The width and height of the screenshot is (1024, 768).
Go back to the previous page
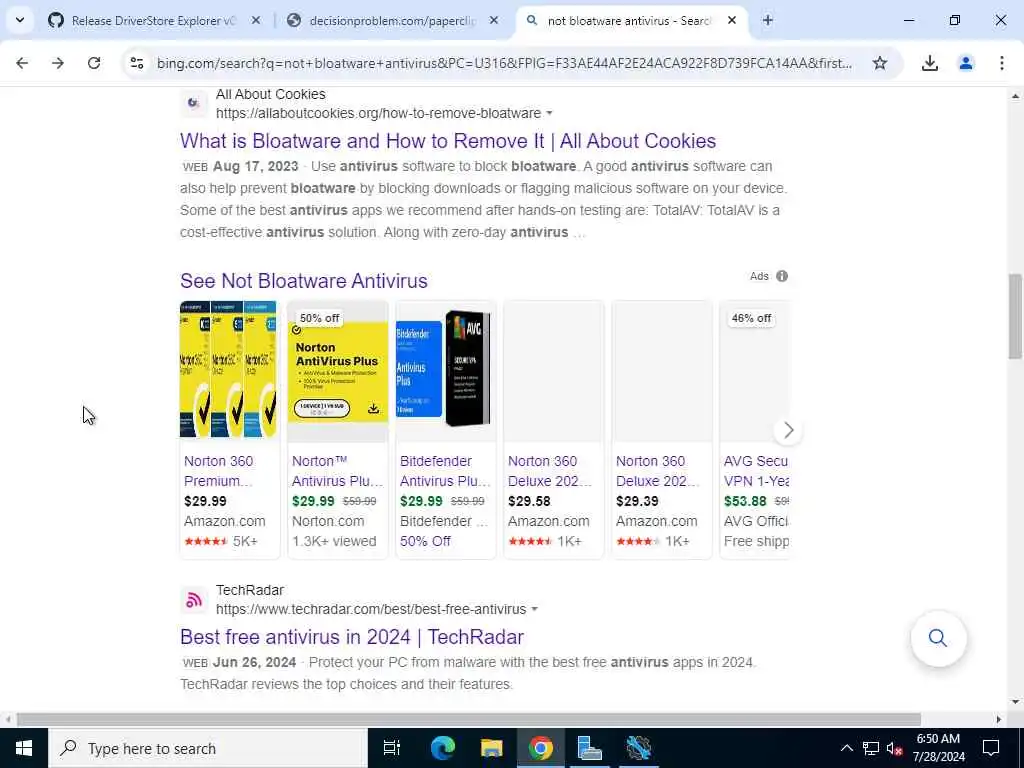tap(22, 63)
